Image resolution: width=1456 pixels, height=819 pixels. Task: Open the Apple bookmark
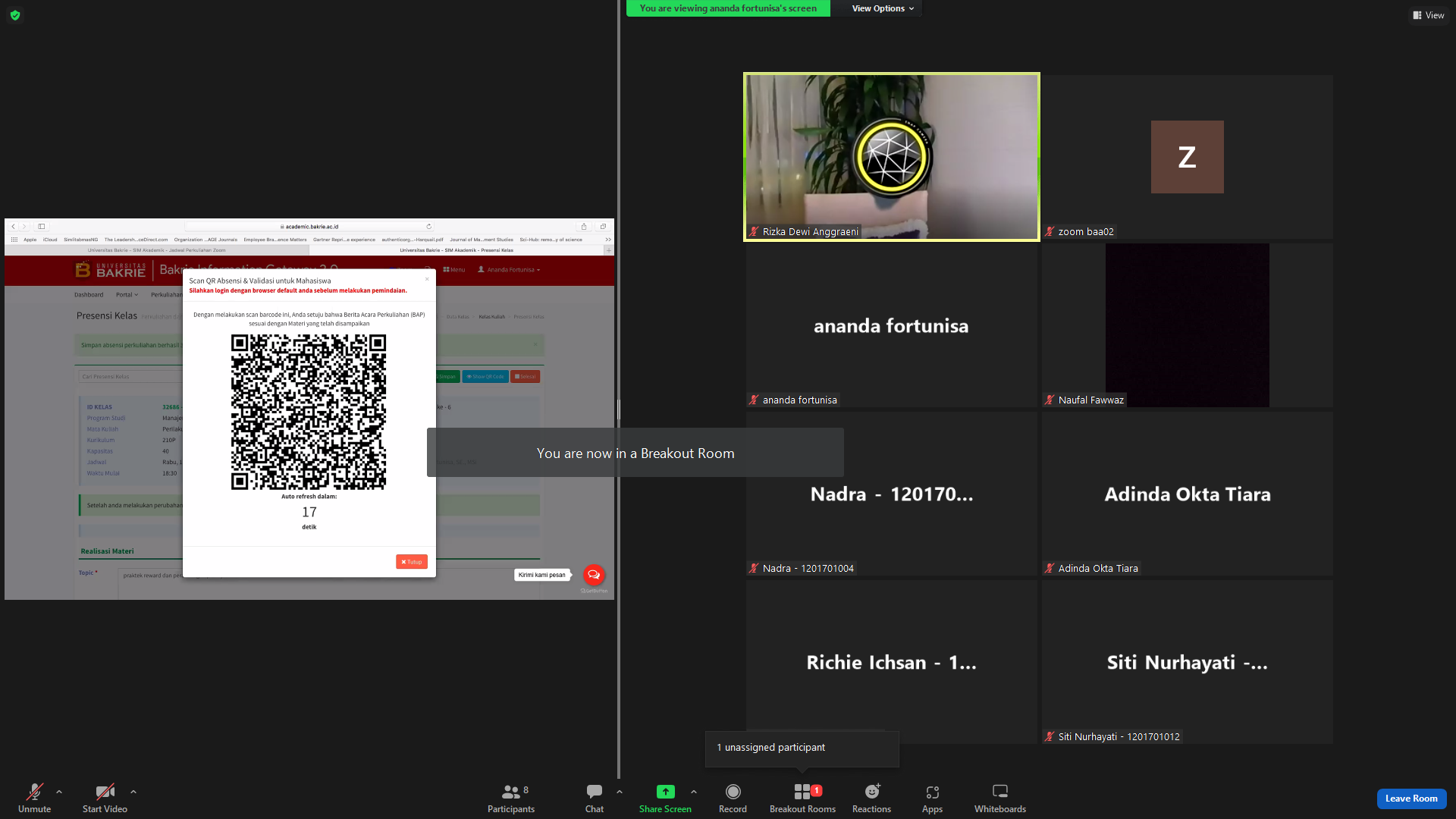(30, 240)
